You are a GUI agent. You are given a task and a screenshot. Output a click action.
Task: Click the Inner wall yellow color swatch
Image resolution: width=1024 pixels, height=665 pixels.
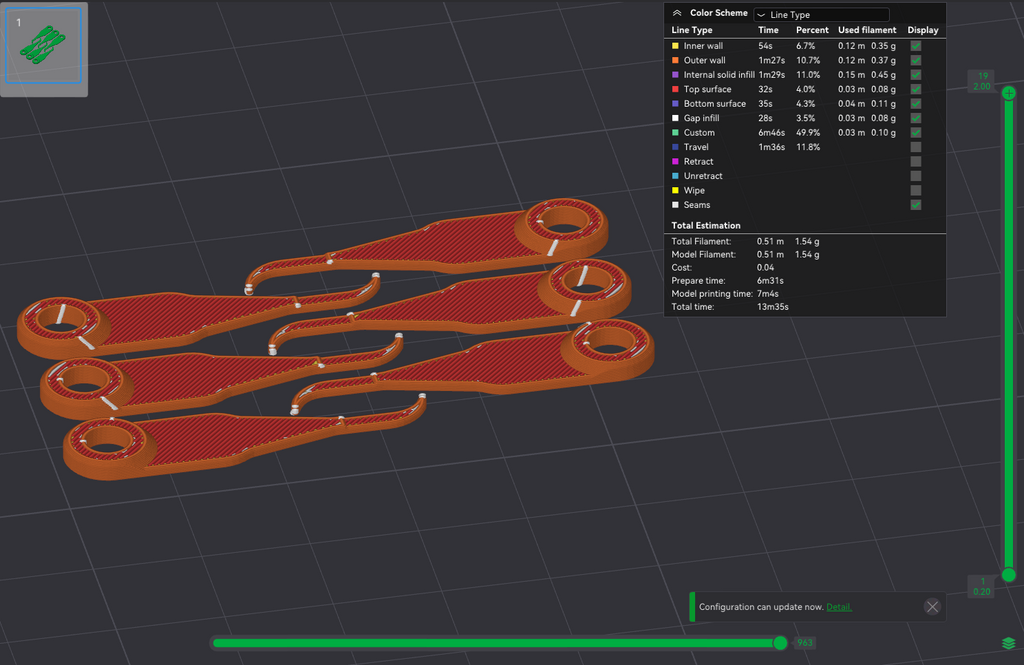pyautogui.click(x=675, y=46)
